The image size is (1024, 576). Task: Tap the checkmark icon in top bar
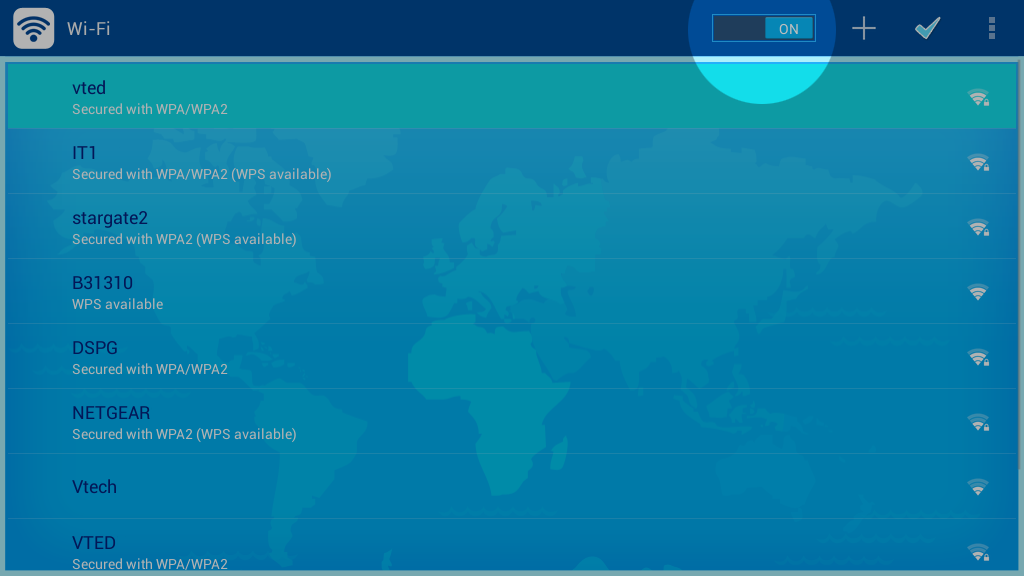click(927, 28)
